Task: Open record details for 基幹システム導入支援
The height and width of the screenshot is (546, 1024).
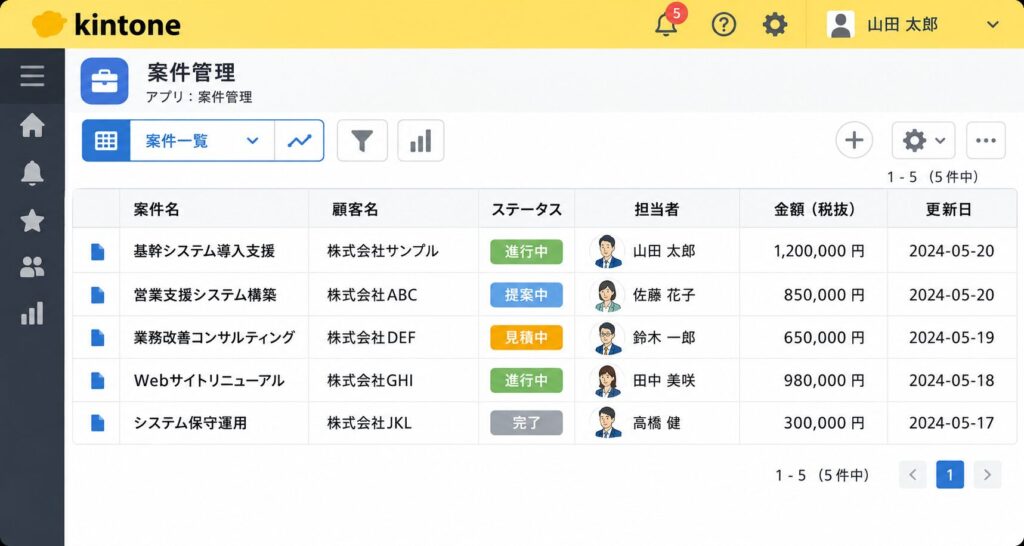Action: 97,251
